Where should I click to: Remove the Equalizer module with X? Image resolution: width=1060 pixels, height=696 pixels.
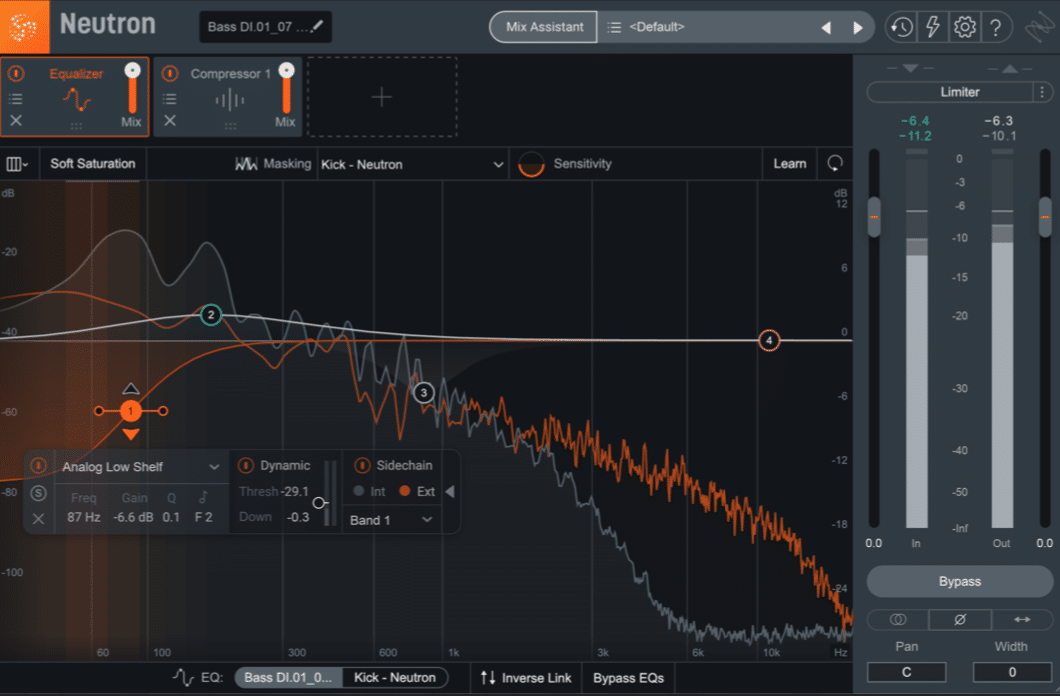tap(16, 120)
